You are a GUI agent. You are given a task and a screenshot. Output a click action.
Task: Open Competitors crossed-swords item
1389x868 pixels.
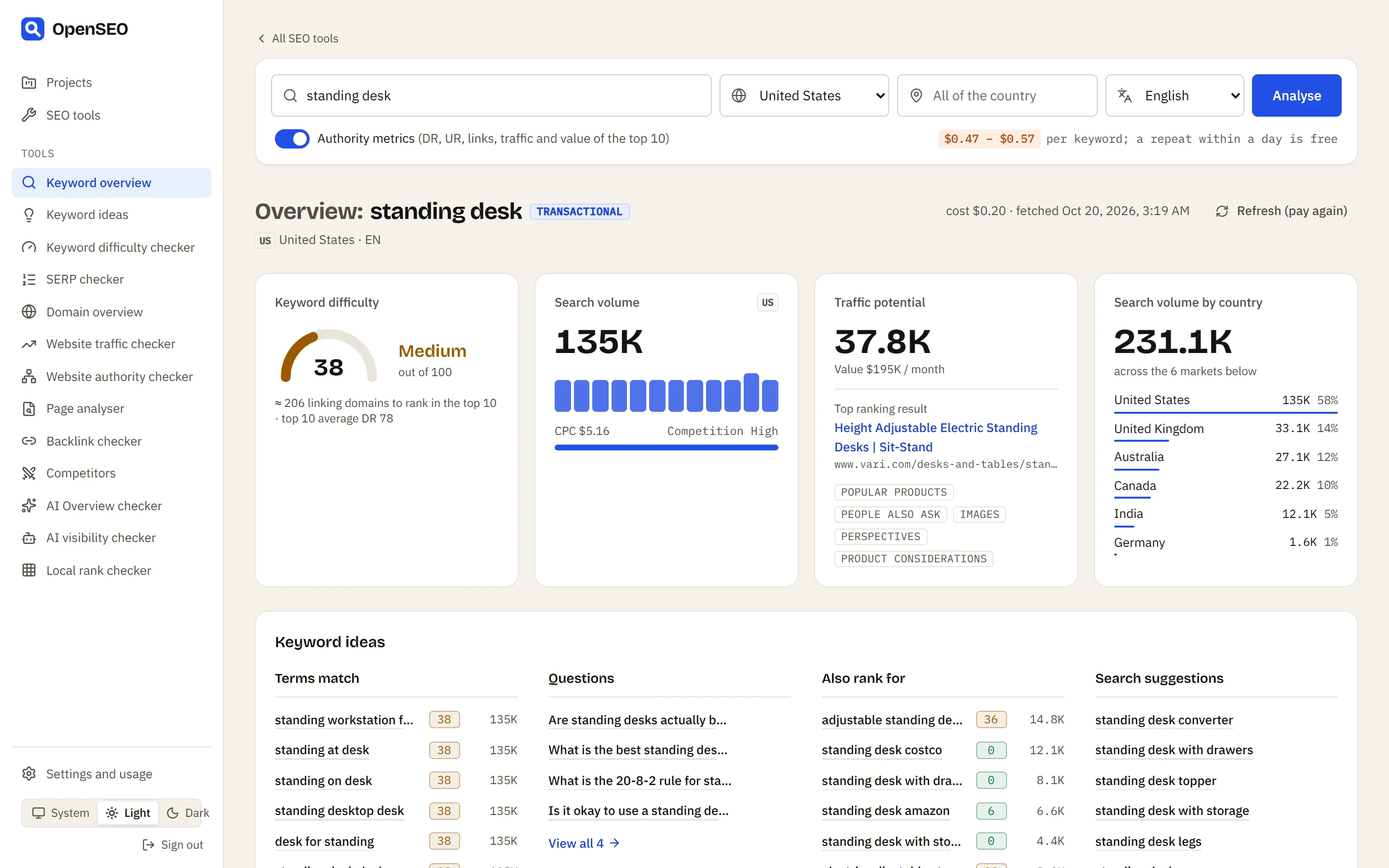click(x=111, y=473)
